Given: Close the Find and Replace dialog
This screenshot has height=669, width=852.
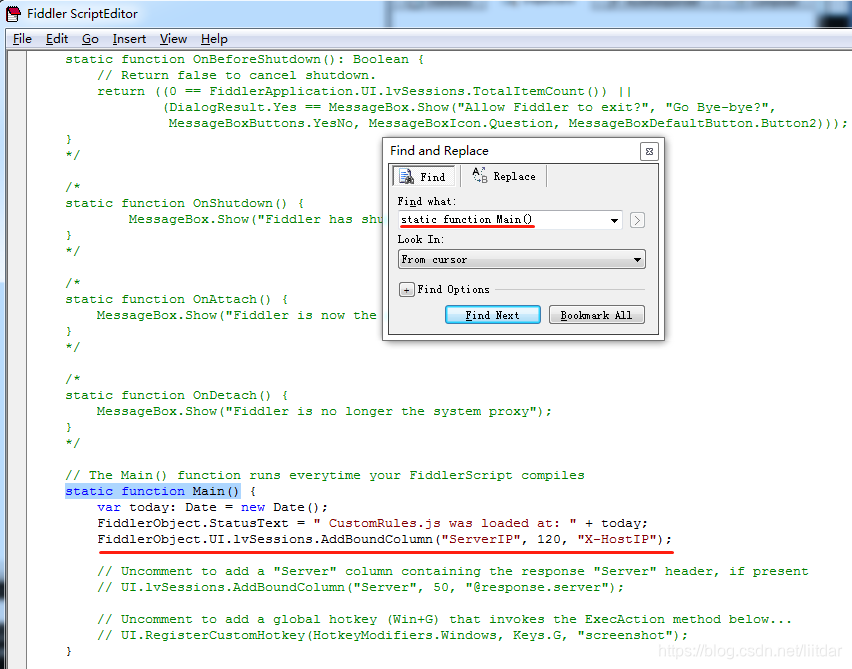Looking at the screenshot, I should point(649,152).
